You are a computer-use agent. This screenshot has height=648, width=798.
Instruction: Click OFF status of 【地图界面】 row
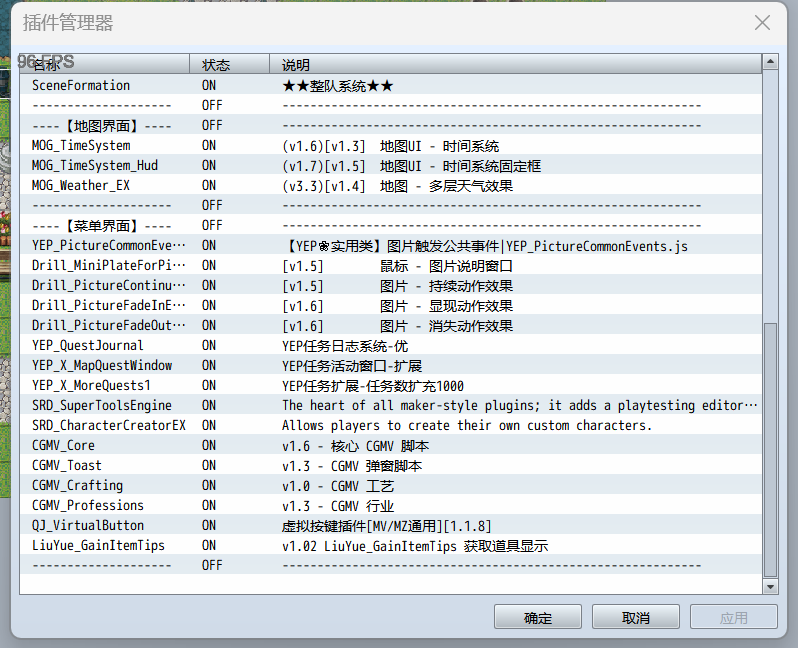[212, 125]
